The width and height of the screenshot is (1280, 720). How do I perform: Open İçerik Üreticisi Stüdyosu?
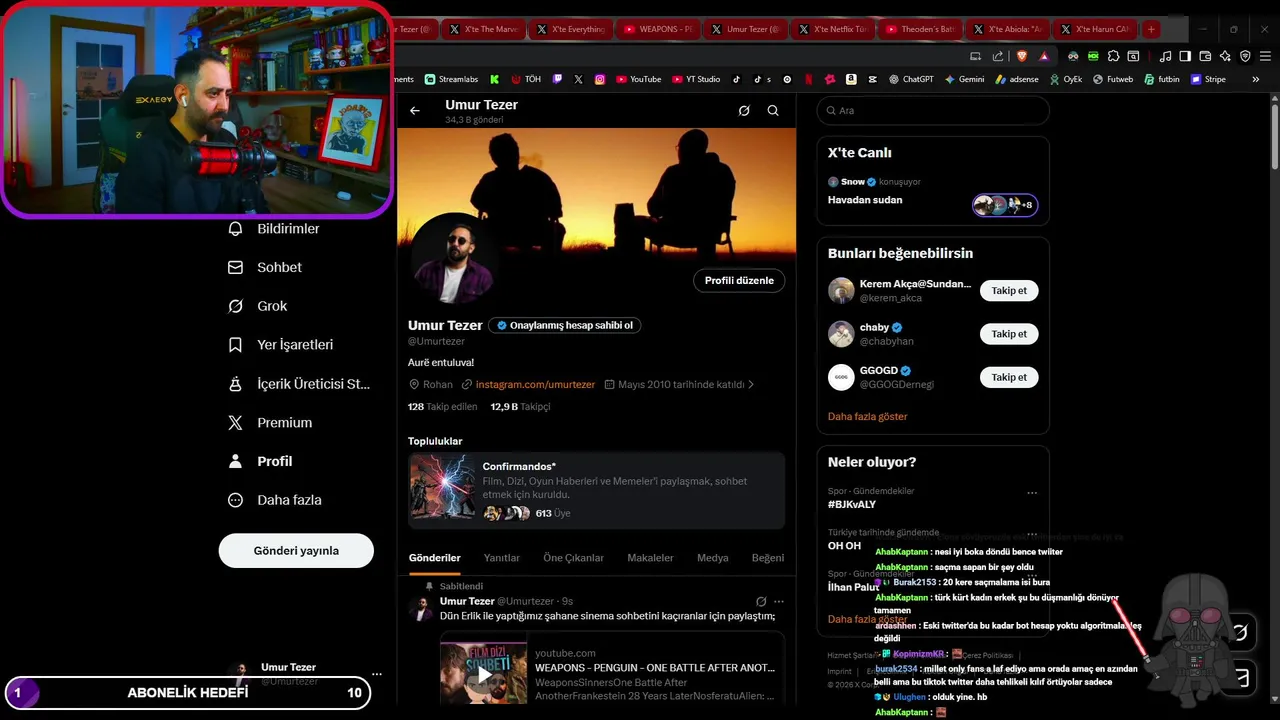300,384
